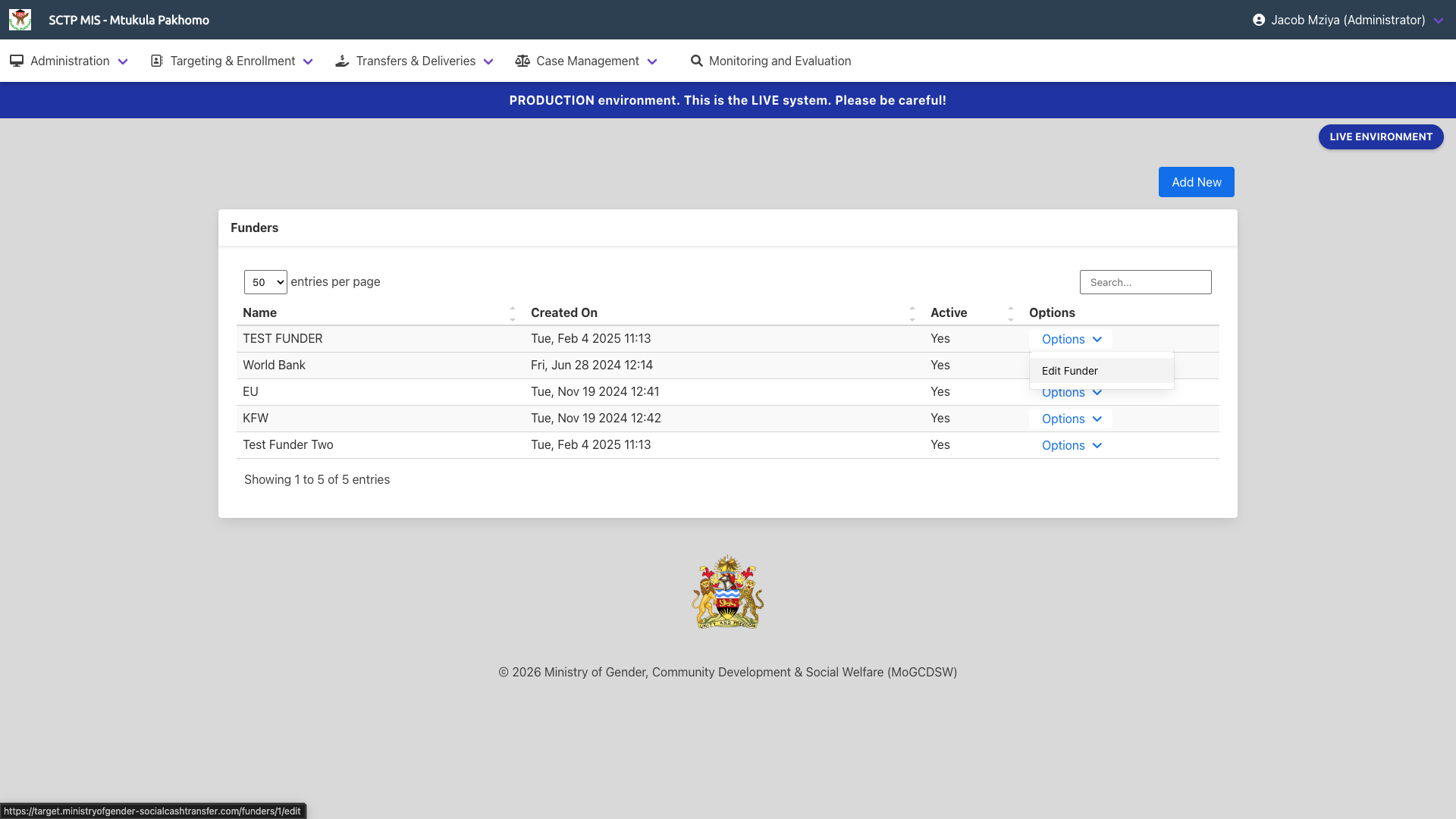This screenshot has width=1456, height=819.
Task: Expand Options for Test Funder Two
Action: 1071,445
